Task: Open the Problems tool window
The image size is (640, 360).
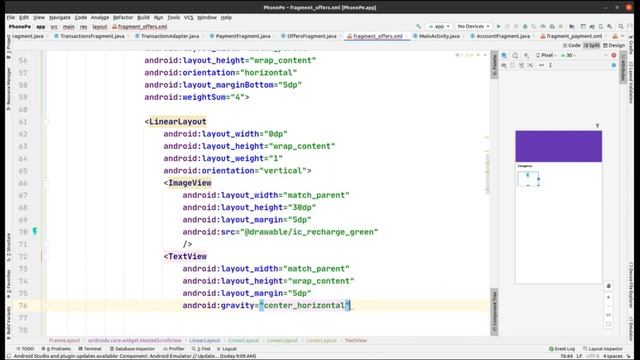Action: (56, 349)
